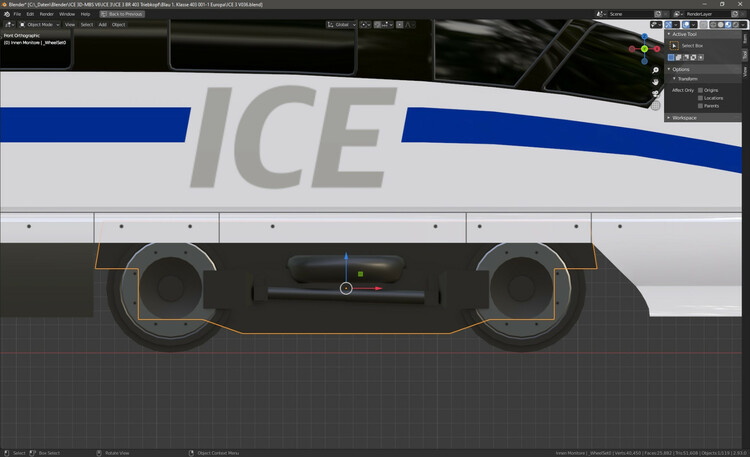The width and height of the screenshot is (750, 457).
Task: Open the Render menu
Action: [x=46, y=14]
